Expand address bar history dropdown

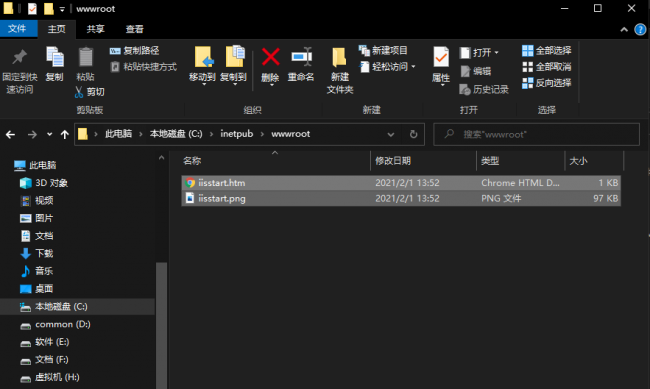click(390, 134)
